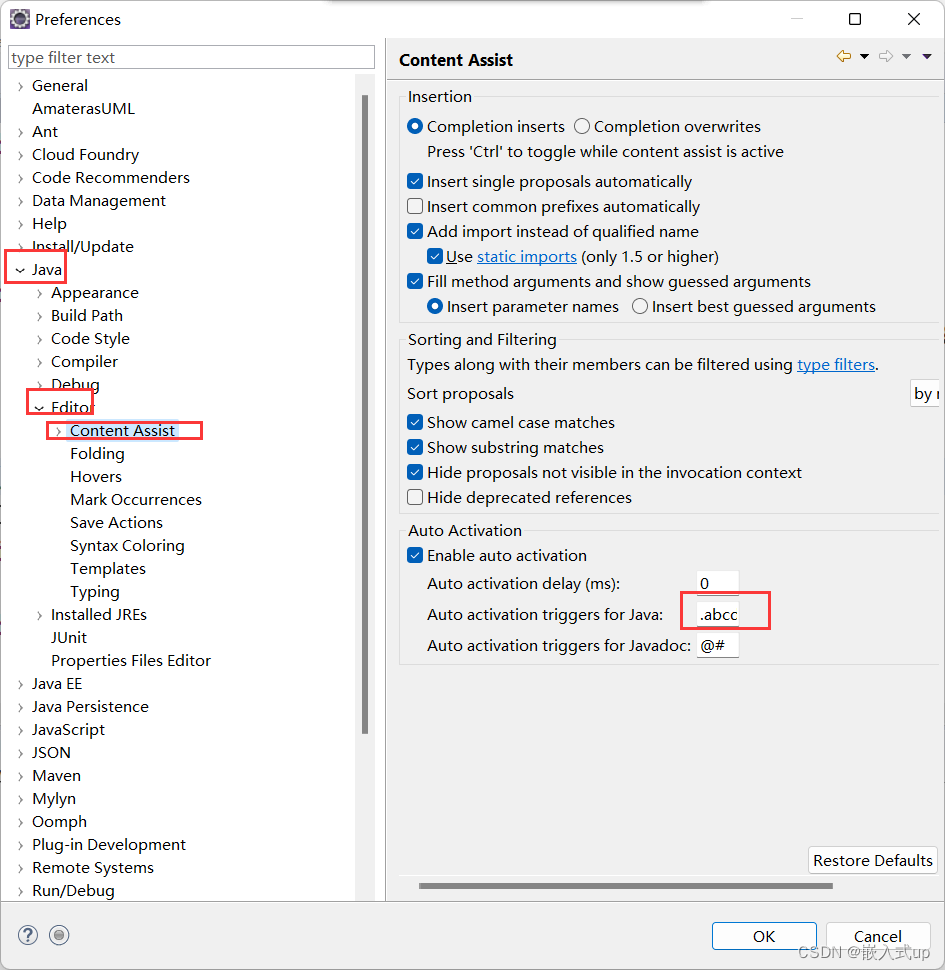Enable Hide deprecated references

(x=415, y=497)
